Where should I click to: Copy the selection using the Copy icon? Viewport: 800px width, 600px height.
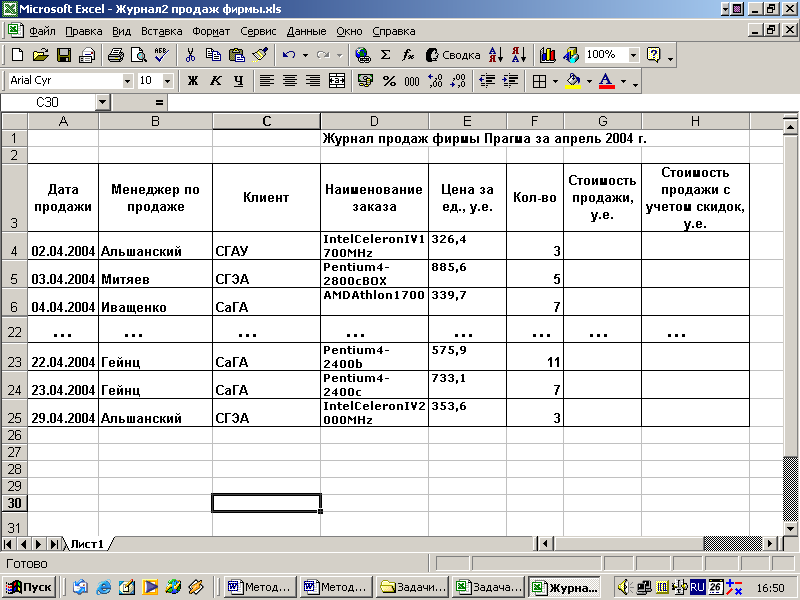click(213, 55)
